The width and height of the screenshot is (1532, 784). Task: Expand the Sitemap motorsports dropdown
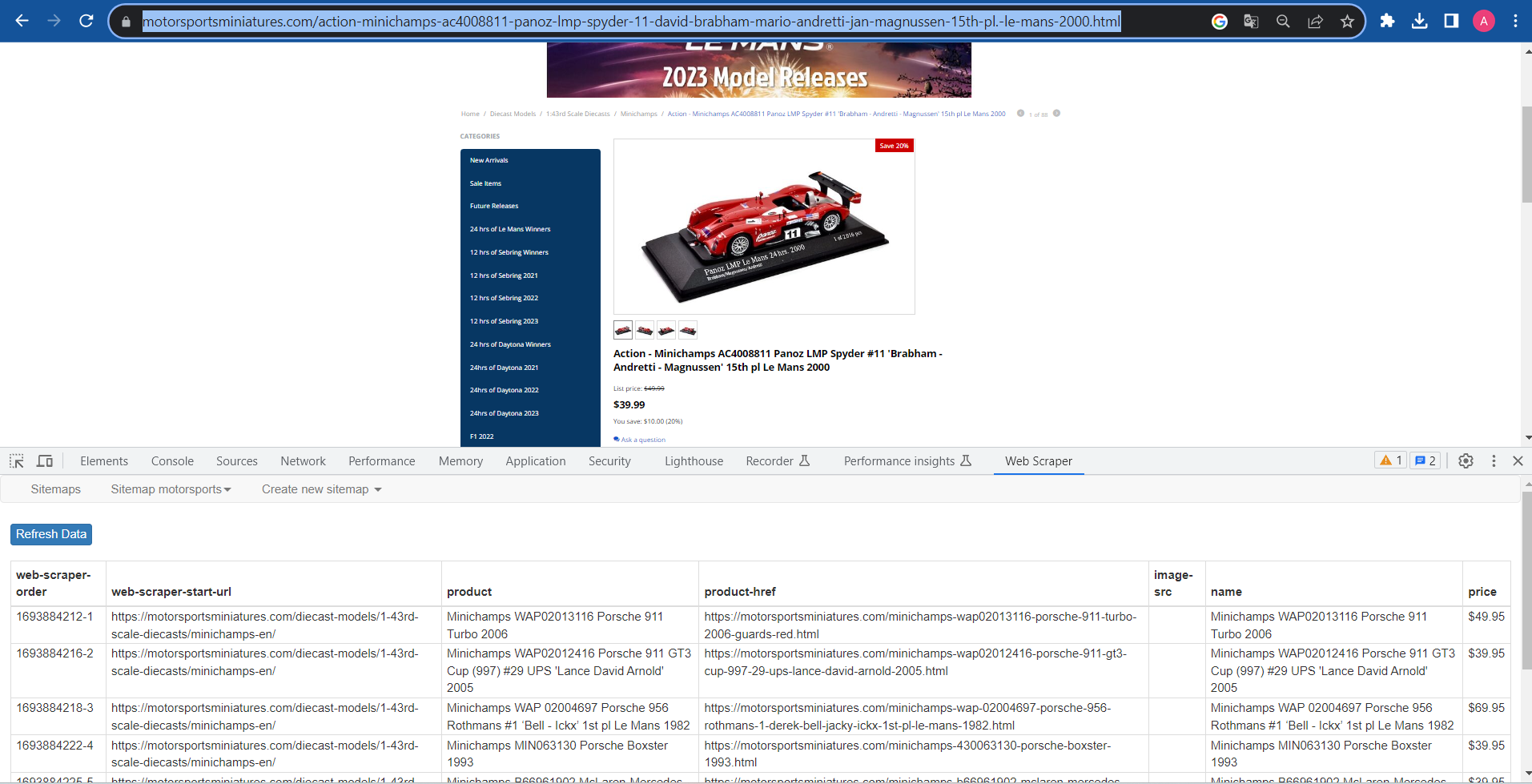(171, 489)
